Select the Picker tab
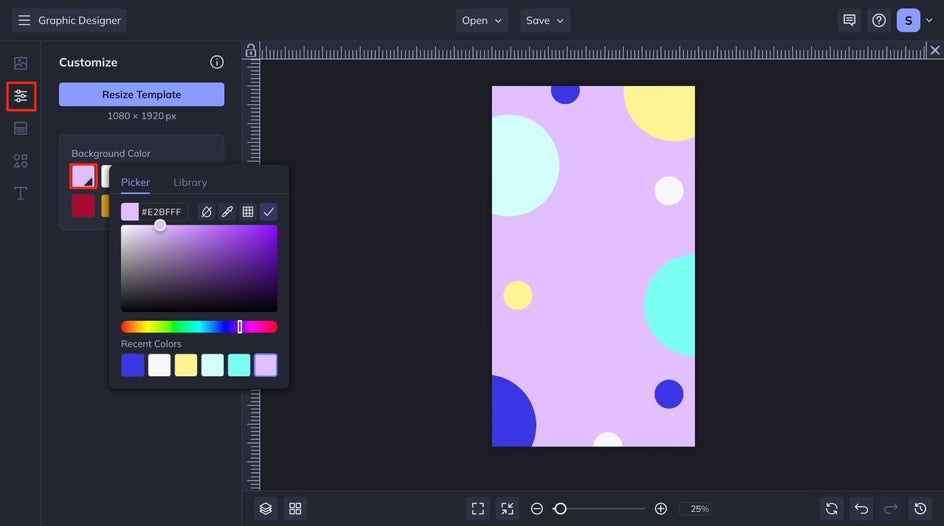Screen dimensions: 944x526 coord(135,182)
